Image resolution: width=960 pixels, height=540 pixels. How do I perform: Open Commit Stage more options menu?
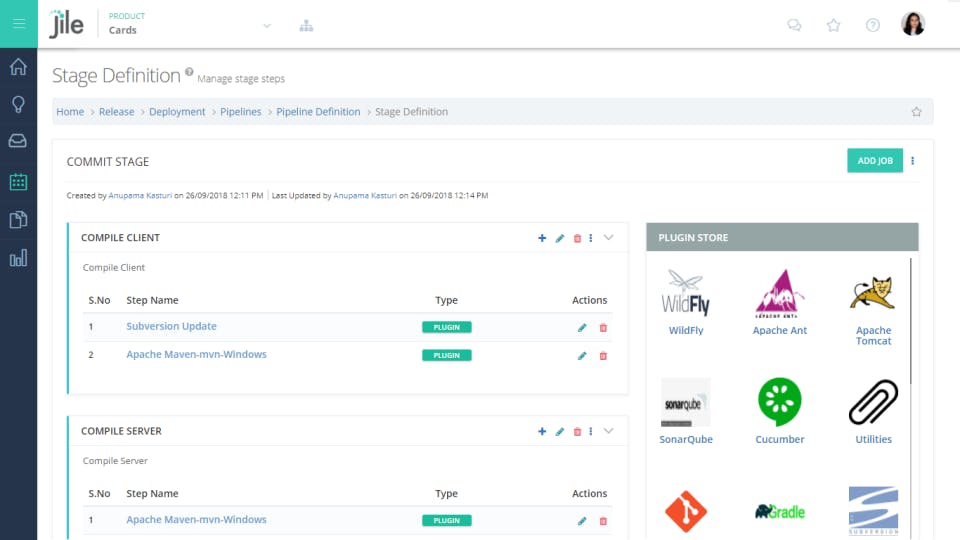(912, 161)
